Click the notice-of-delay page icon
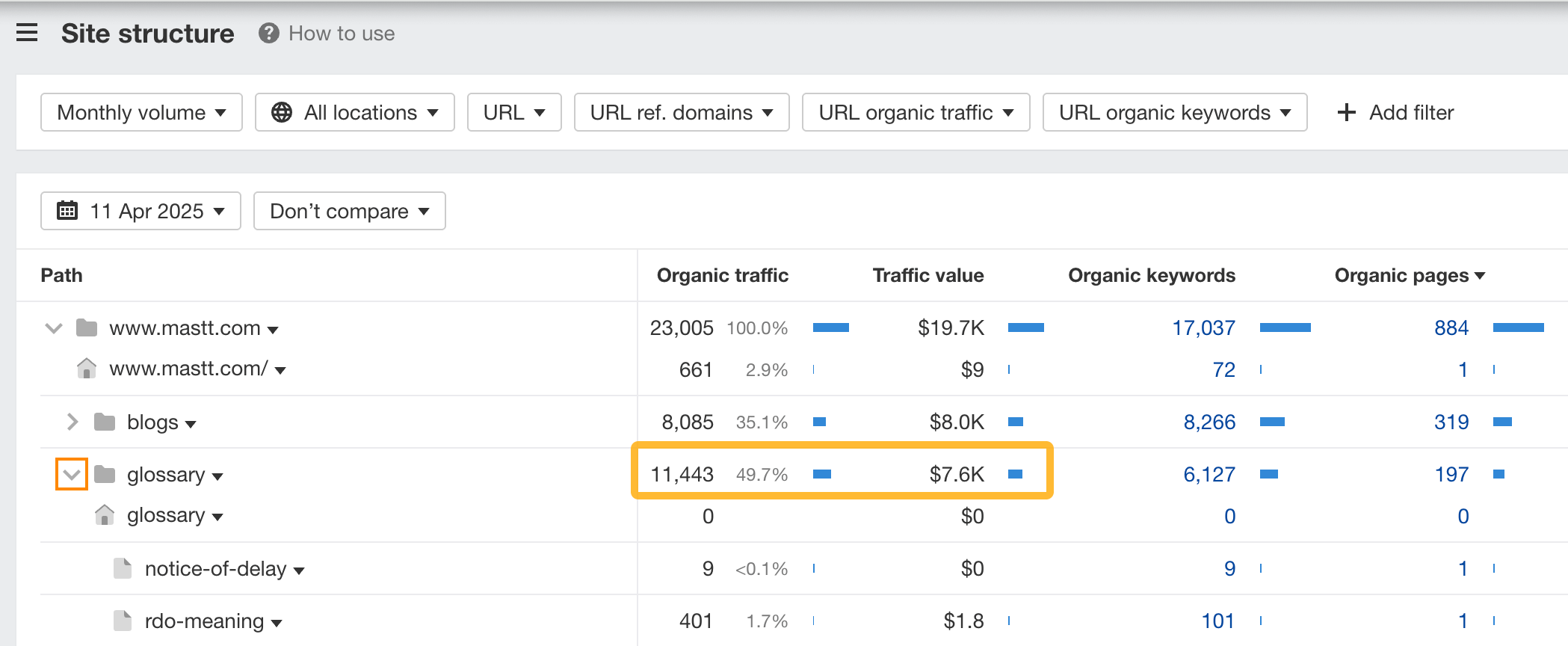Image resolution: width=1568 pixels, height=646 pixels. [x=123, y=568]
